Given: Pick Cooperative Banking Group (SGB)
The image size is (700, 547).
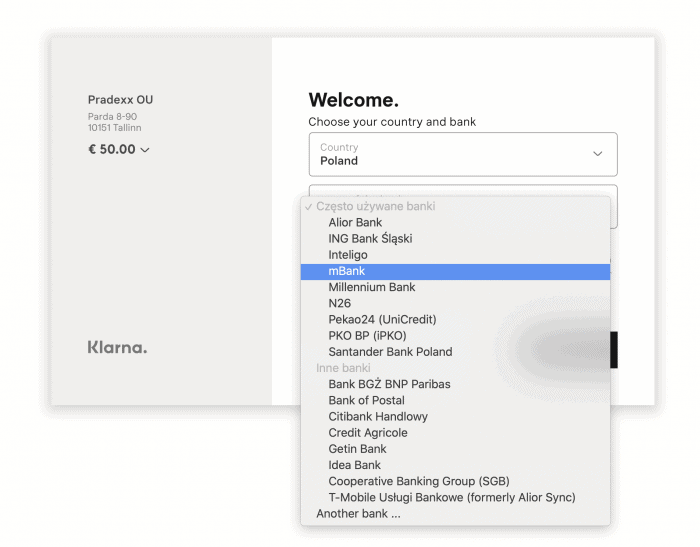Looking at the screenshot, I should tap(455, 481).
